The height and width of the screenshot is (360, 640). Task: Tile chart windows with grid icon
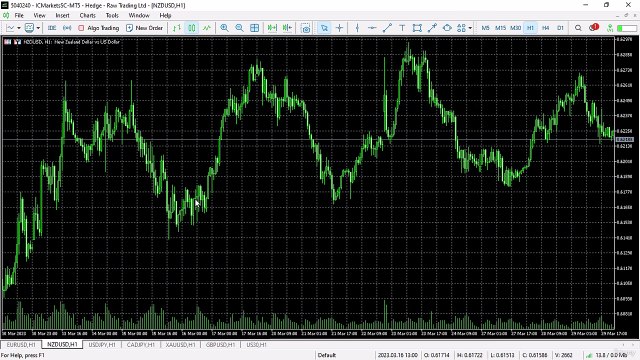click(254, 28)
